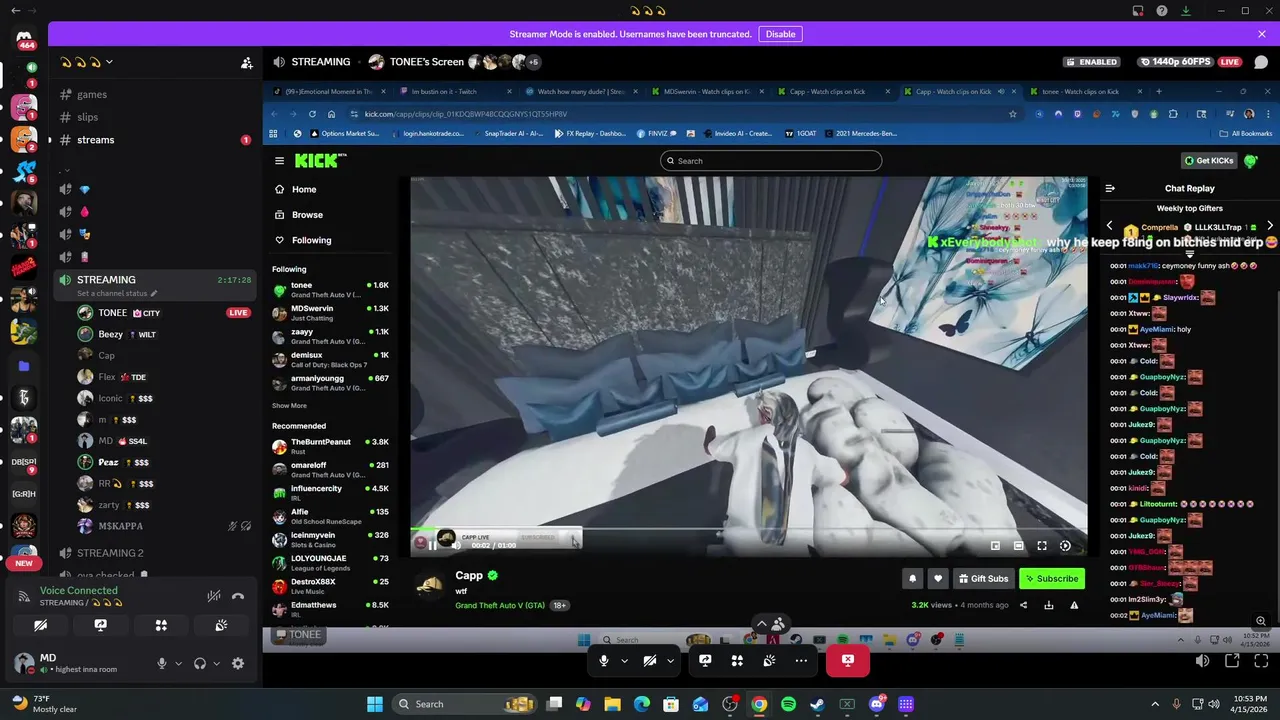This screenshot has width=1280, height=720.
Task: Open input device dropdown beside microphone
Action: tap(178, 663)
